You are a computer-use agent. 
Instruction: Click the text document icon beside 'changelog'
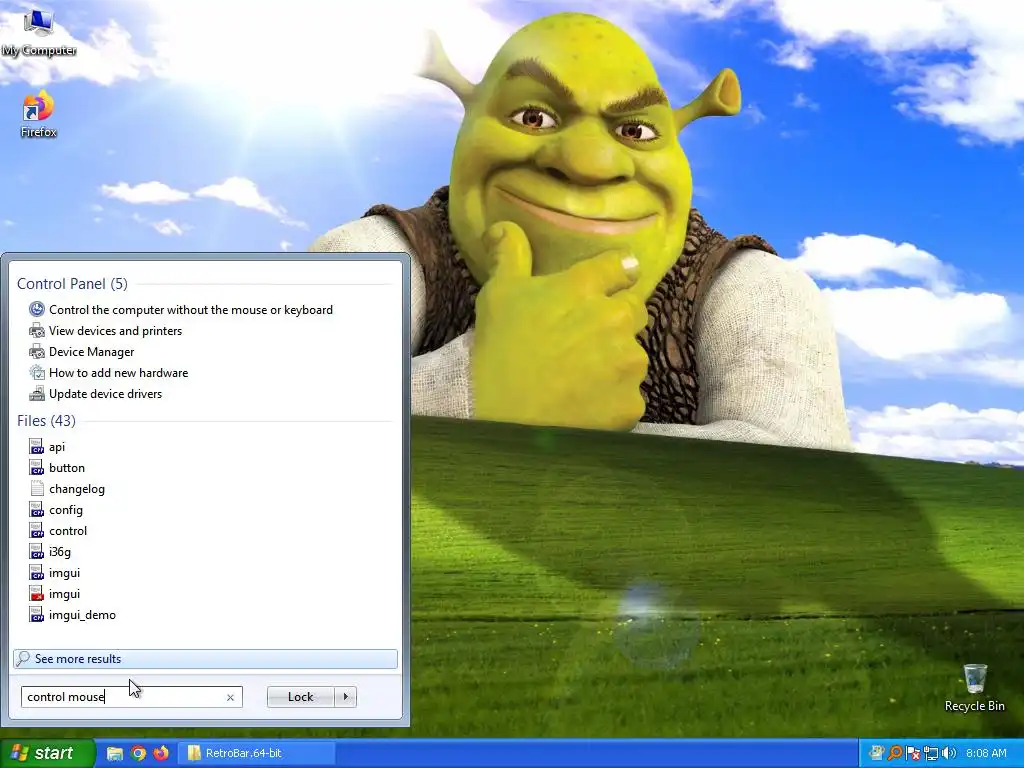pos(37,488)
